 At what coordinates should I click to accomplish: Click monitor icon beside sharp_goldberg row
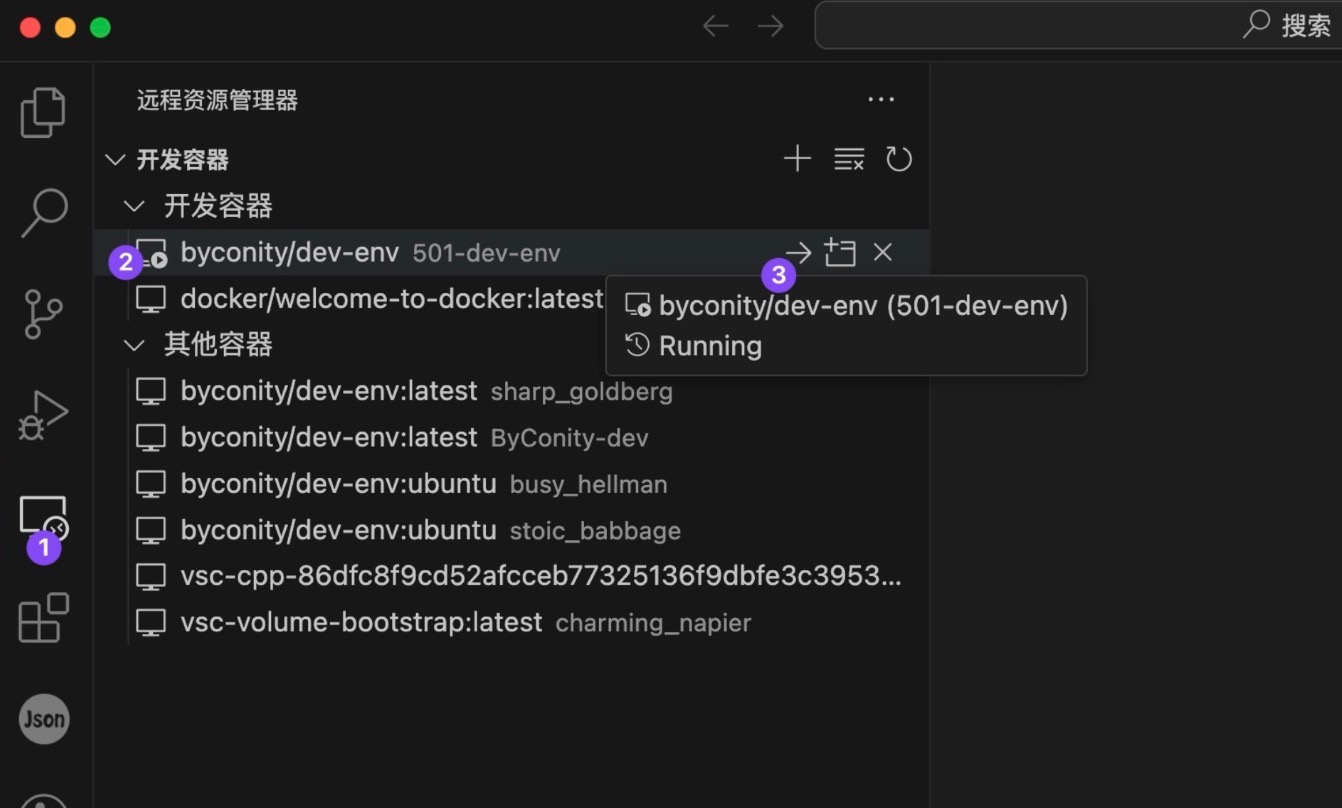pyautogui.click(x=150, y=392)
